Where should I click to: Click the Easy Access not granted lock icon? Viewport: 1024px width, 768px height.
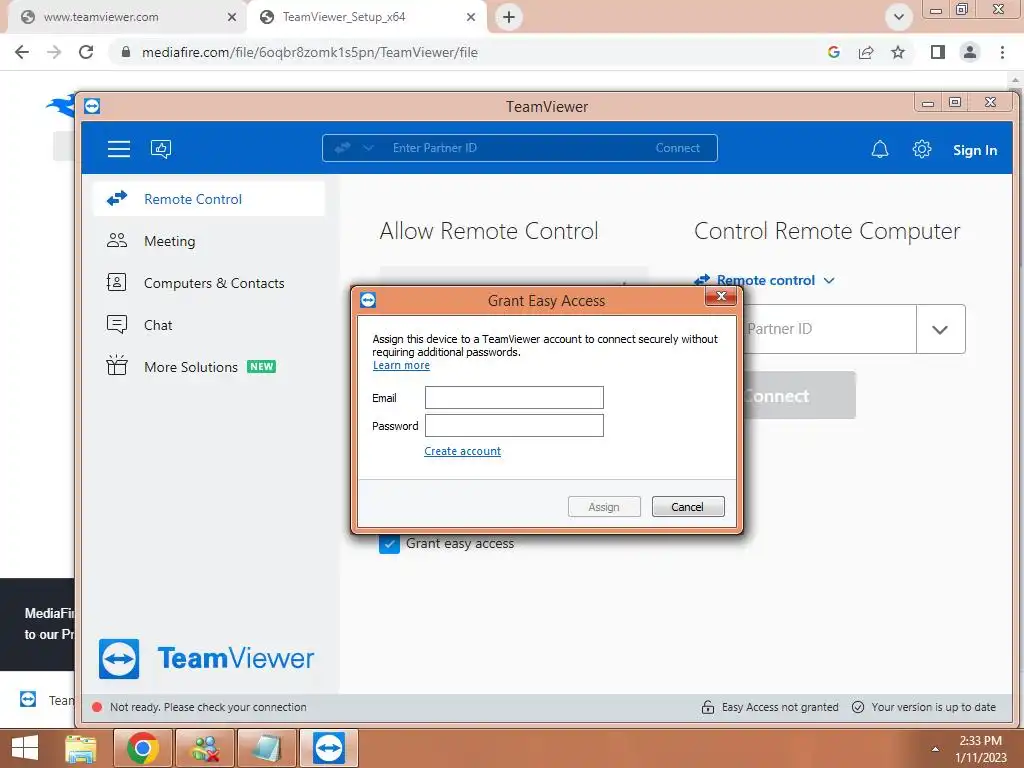click(708, 707)
